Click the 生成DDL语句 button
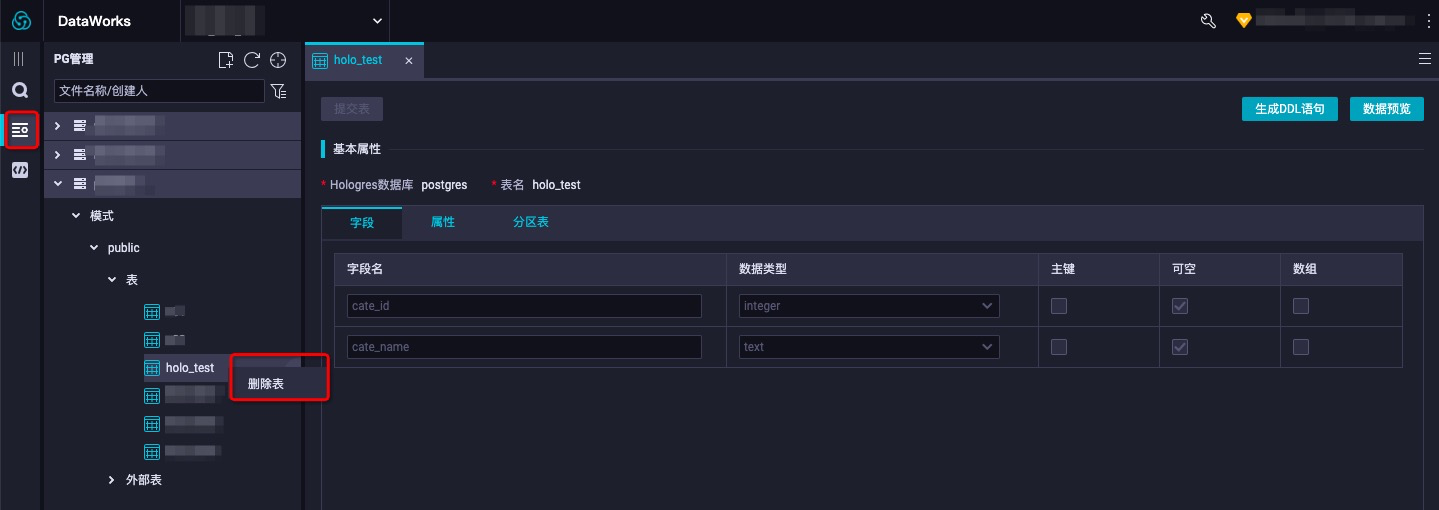 (1290, 109)
